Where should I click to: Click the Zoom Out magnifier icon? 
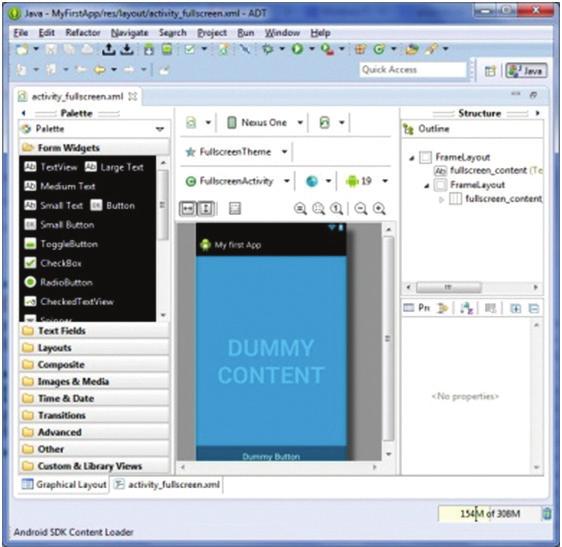pyautogui.click(x=361, y=209)
